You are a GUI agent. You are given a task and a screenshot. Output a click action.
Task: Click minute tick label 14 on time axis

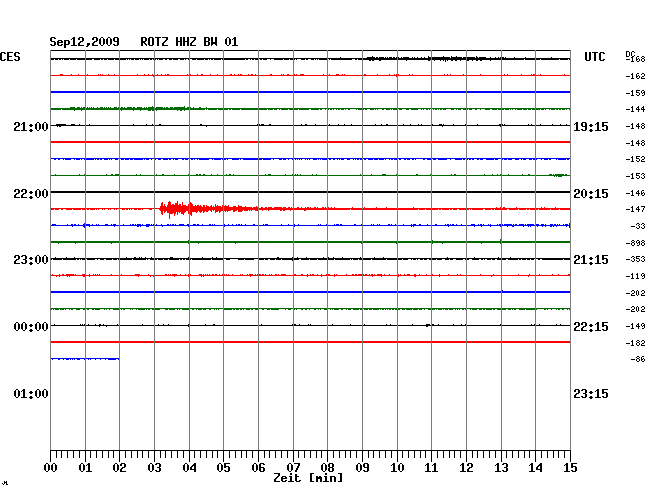[x=535, y=468]
